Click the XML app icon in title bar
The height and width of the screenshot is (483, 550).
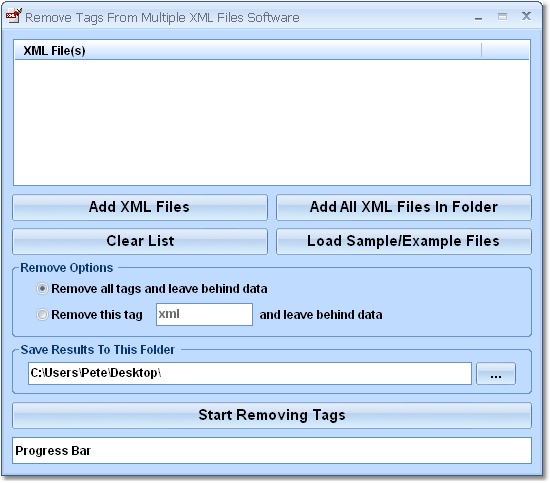point(14,16)
